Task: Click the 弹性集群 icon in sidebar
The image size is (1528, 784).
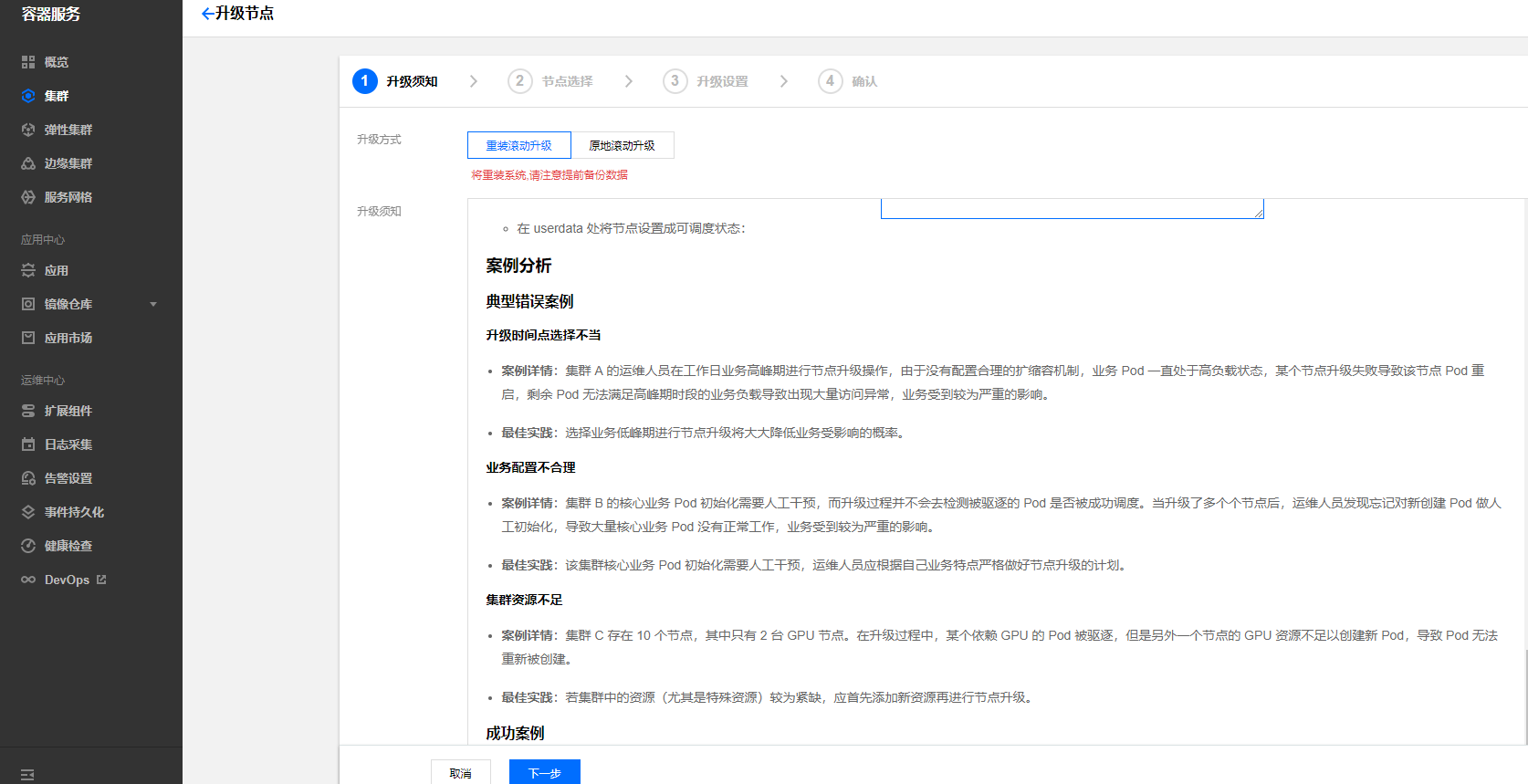Action: (28, 130)
